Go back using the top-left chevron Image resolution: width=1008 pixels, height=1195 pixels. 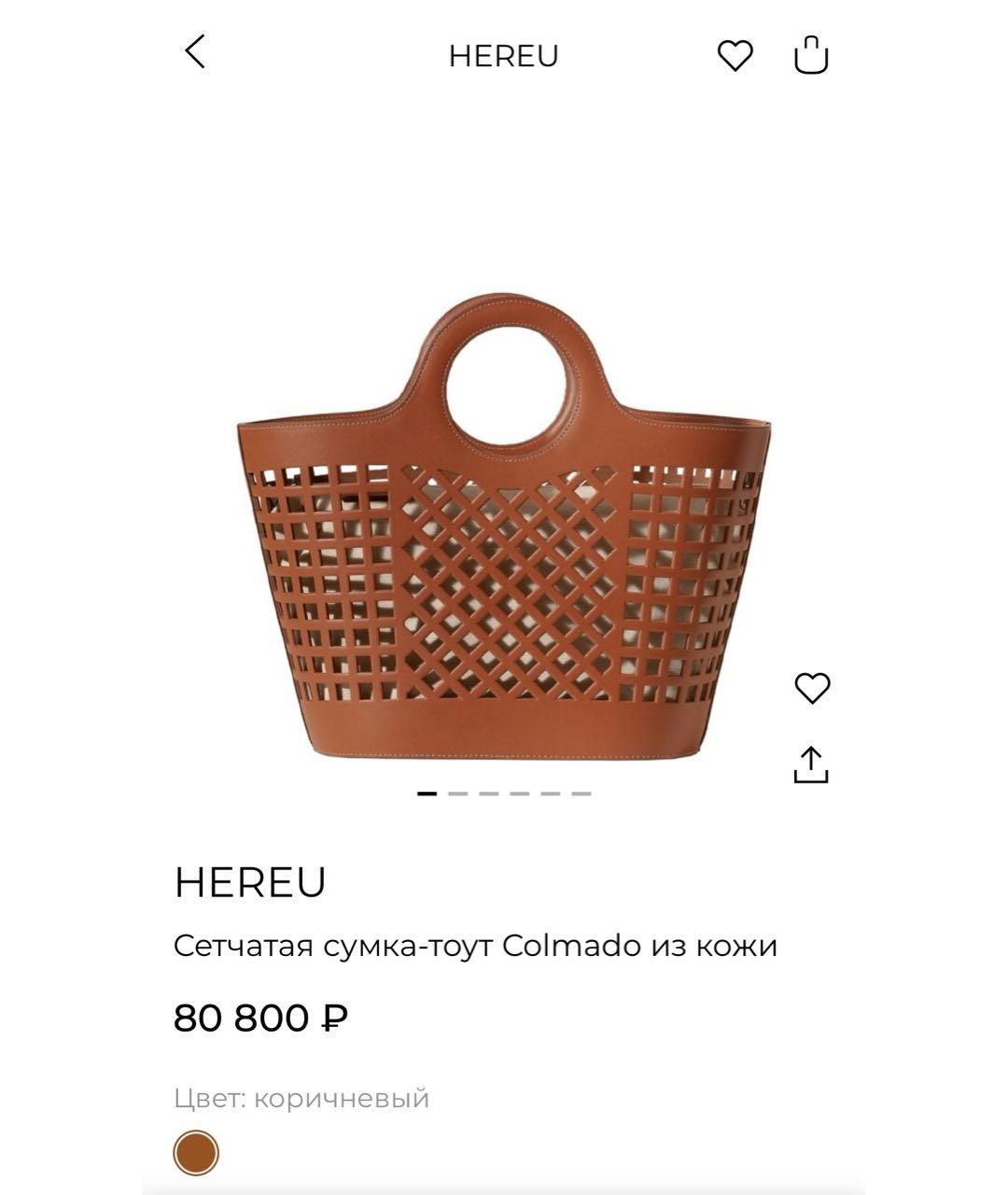pyautogui.click(x=194, y=52)
